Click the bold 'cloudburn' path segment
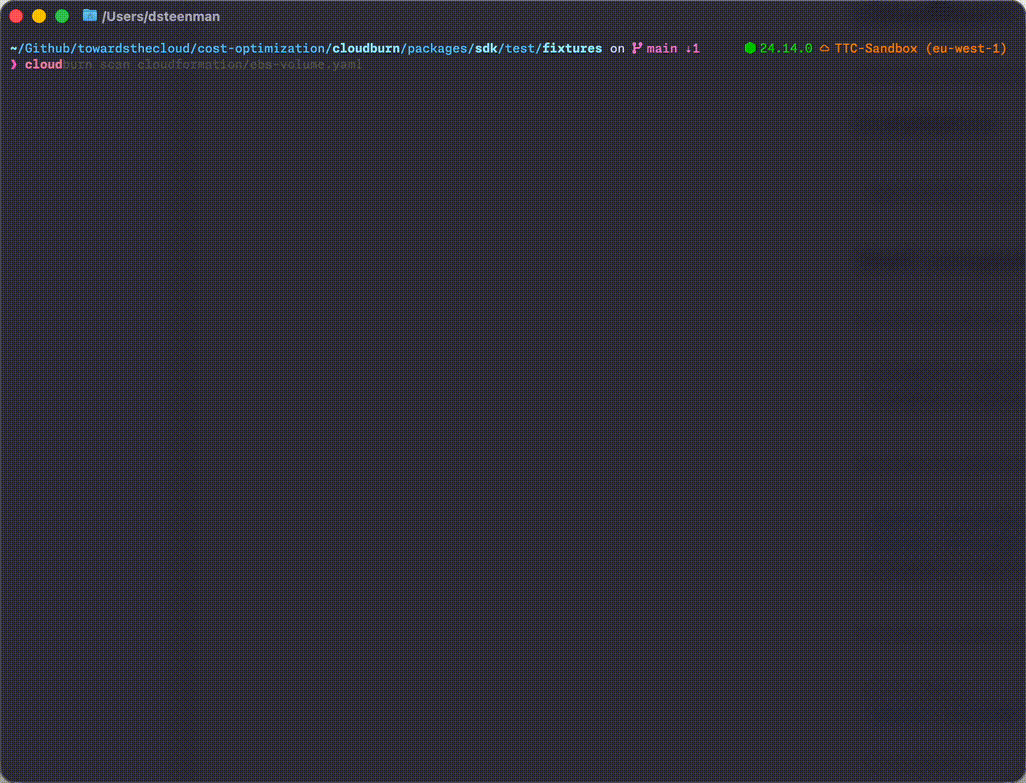This screenshot has height=783, width=1026. coord(366,48)
